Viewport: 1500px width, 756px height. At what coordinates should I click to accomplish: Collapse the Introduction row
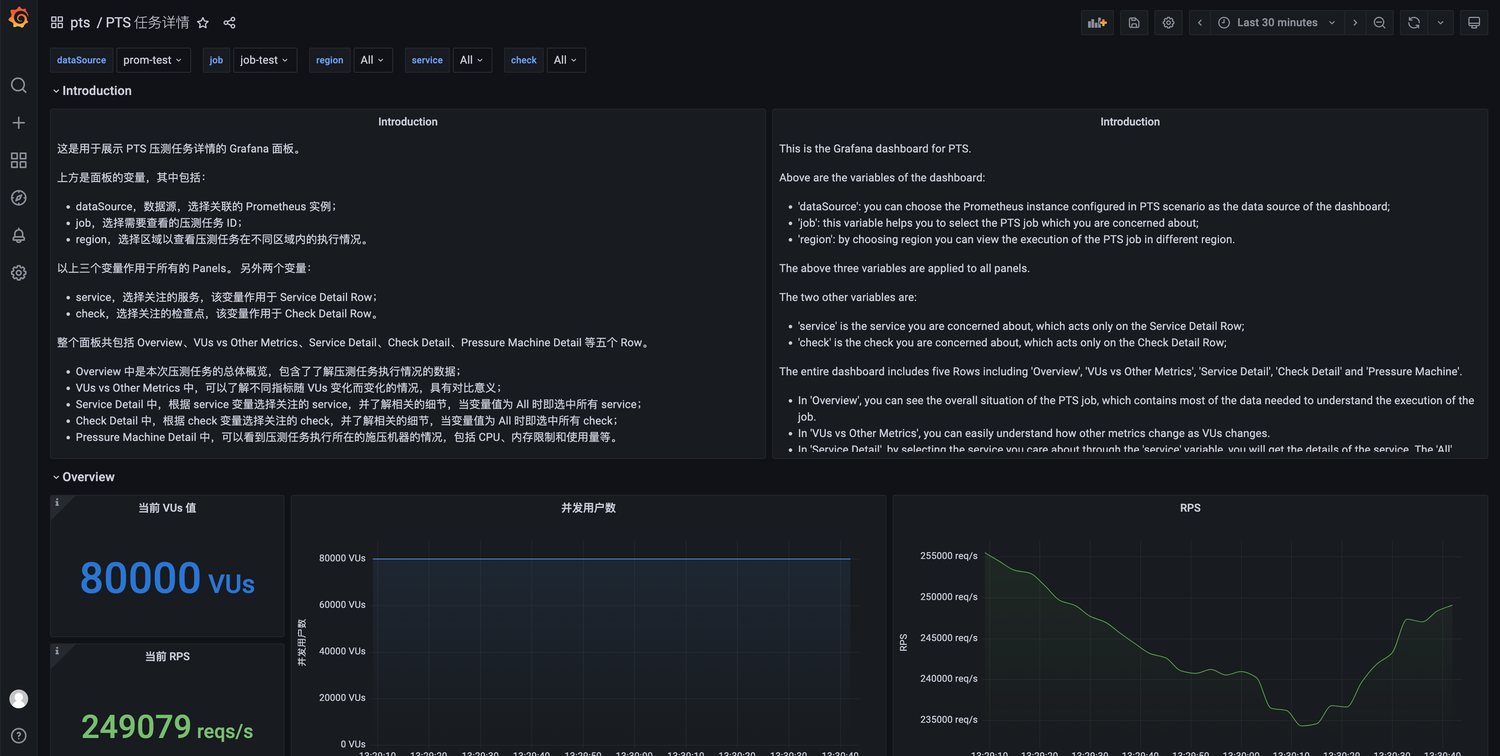point(96,91)
